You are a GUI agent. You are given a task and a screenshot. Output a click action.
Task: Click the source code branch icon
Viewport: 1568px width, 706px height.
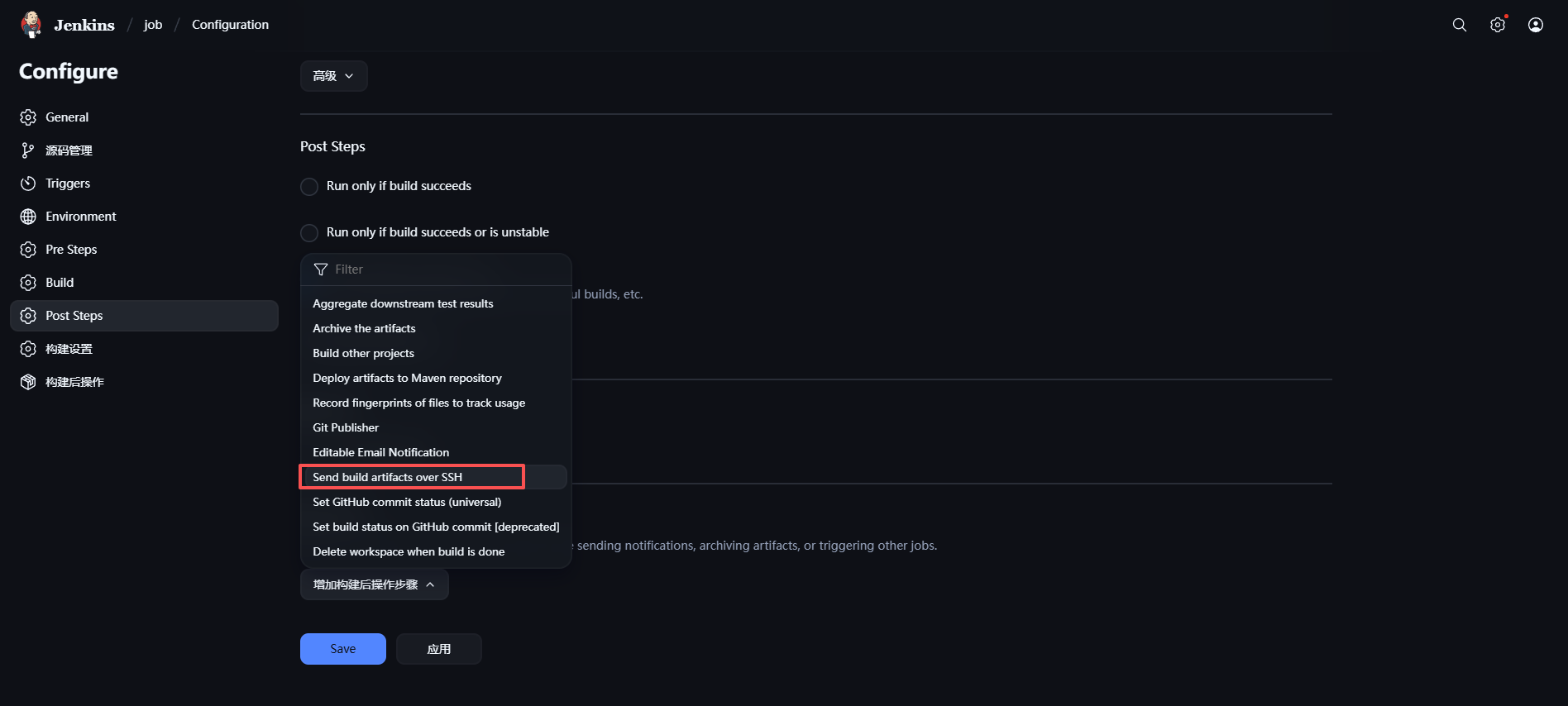(28, 150)
